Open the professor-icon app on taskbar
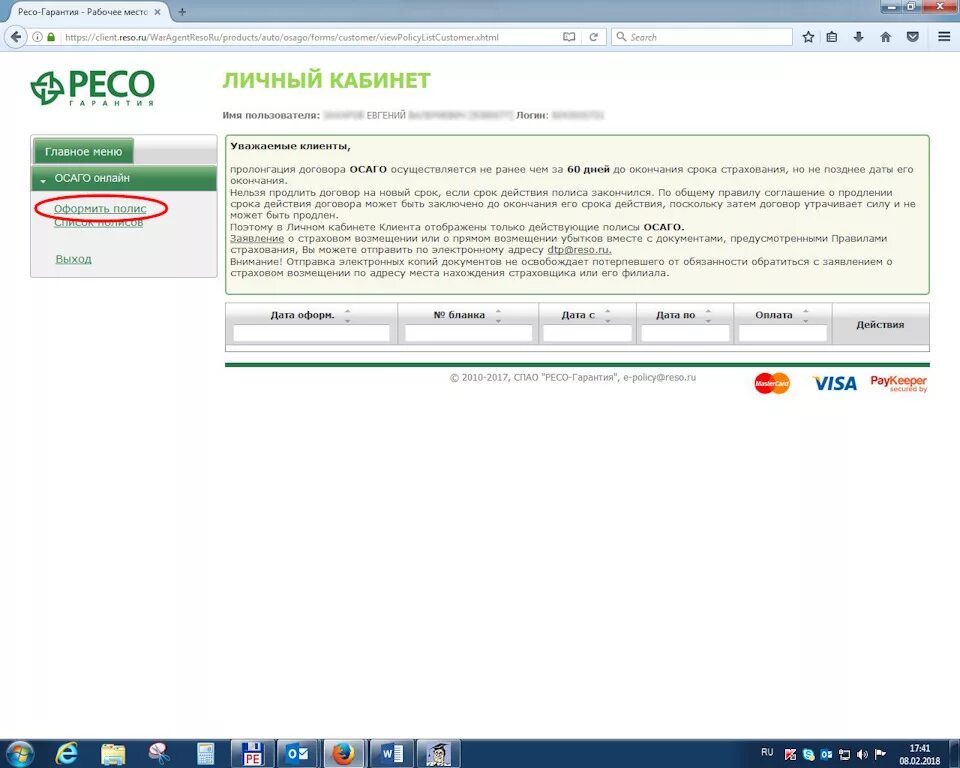Screen dimensions: 960x768 click(438, 753)
